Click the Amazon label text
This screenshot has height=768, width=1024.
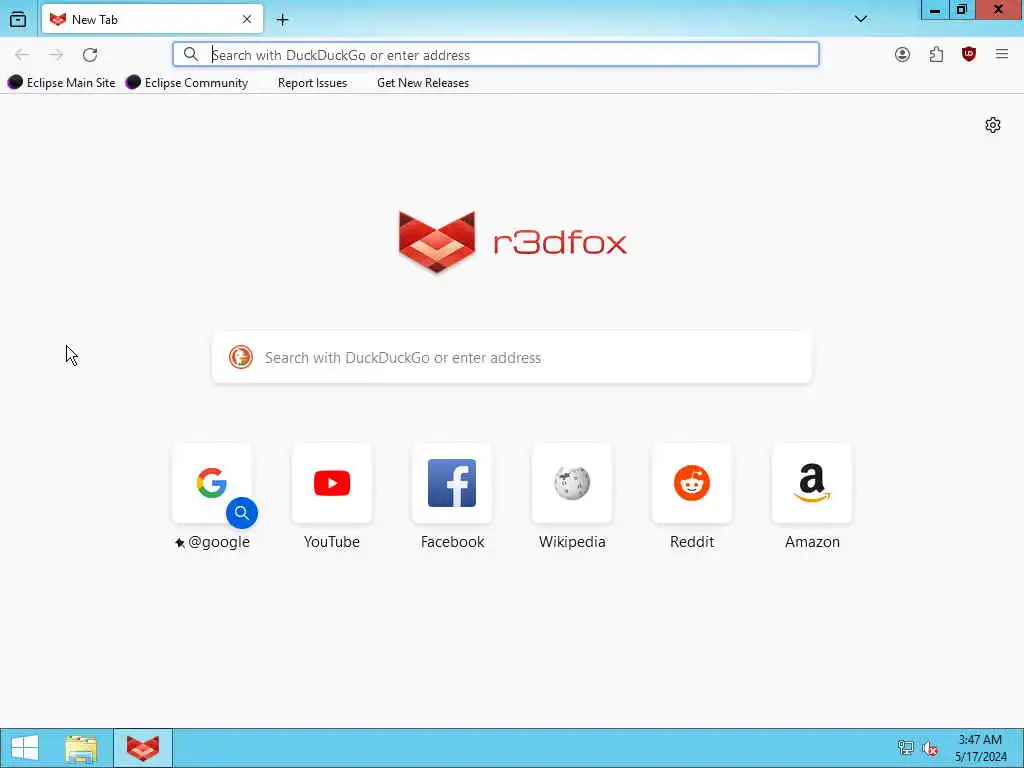[812, 541]
